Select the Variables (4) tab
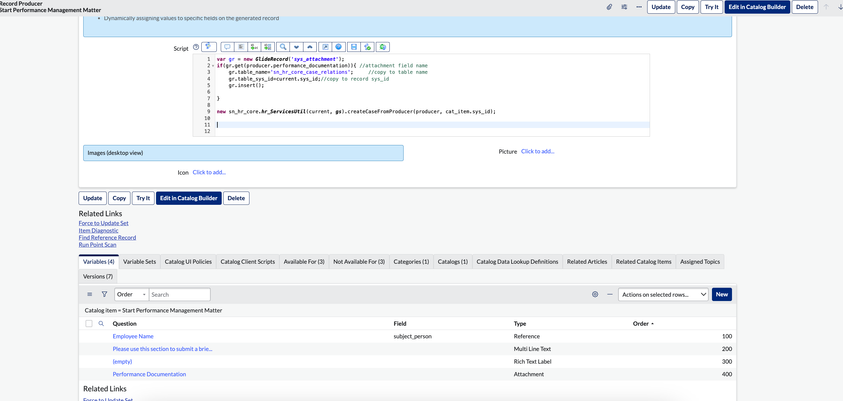The width and height of the screenshot is (843, 401). (98, 262)
